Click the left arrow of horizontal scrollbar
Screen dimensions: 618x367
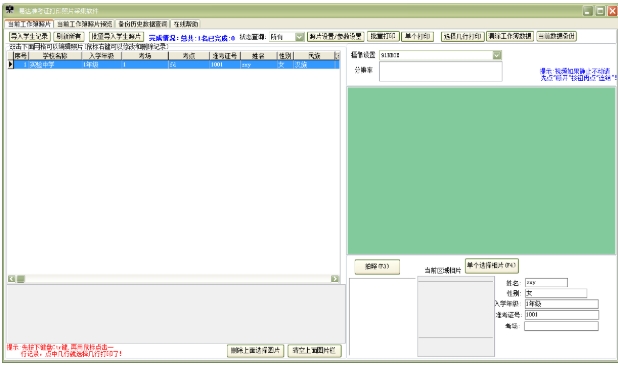click(x=11, y=279)
